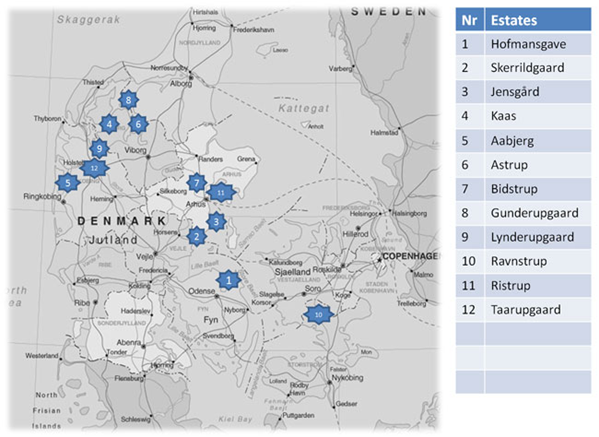Click star marker 10 on Sjaelland

(x=319, y=314)
